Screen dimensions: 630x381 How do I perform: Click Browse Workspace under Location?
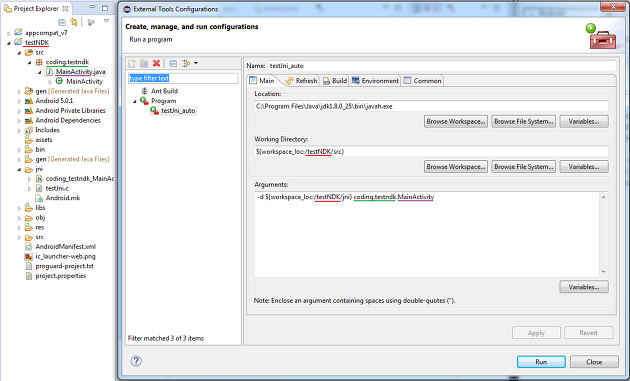456,121
